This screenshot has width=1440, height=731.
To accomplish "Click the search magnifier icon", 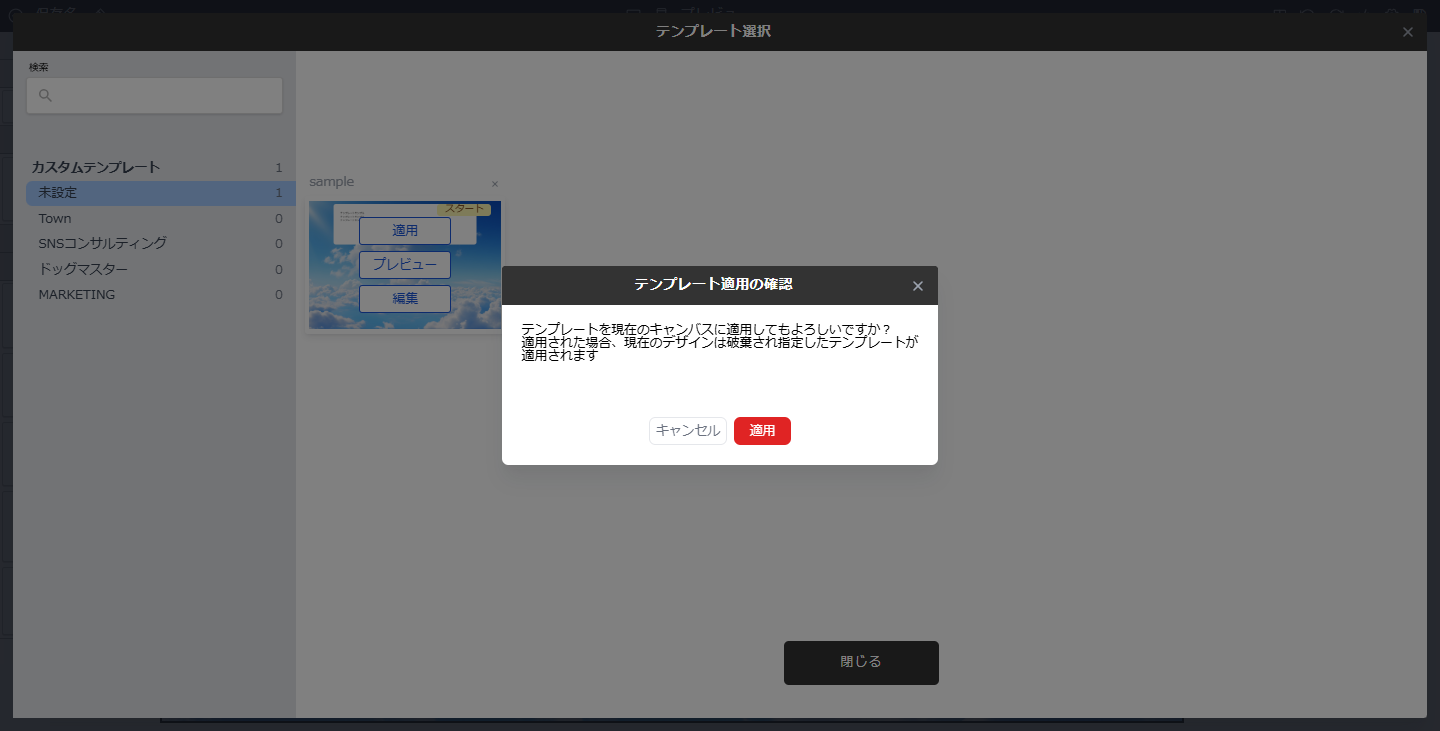I will [x=46, y=96].
